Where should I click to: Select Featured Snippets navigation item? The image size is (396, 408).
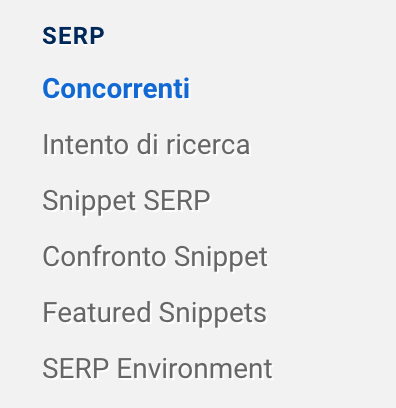click(x=155, y=313)
